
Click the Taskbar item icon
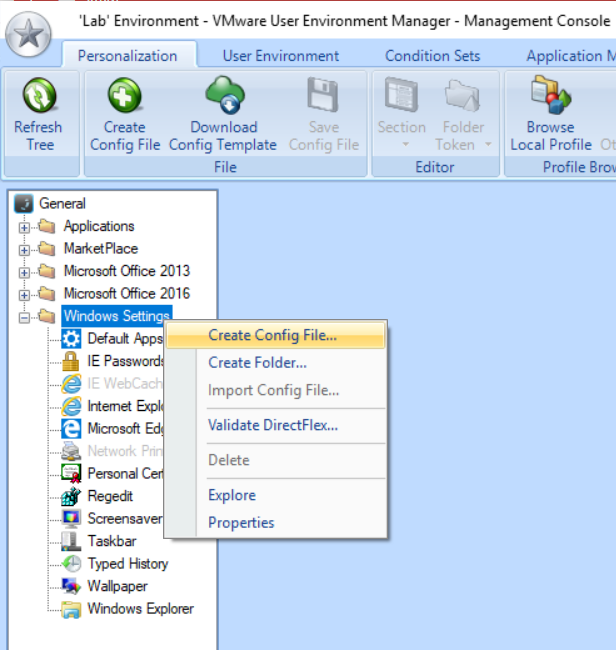click(71, 541)
